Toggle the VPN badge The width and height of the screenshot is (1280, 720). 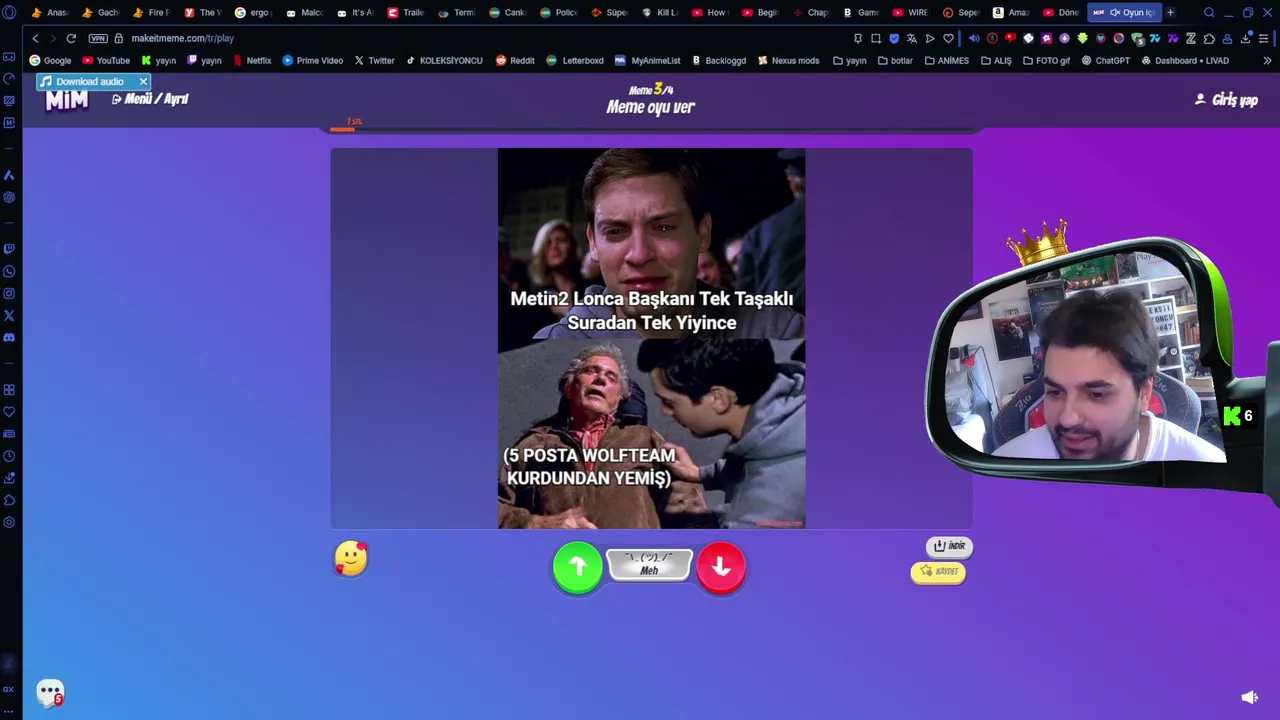(x=98, y=38)
